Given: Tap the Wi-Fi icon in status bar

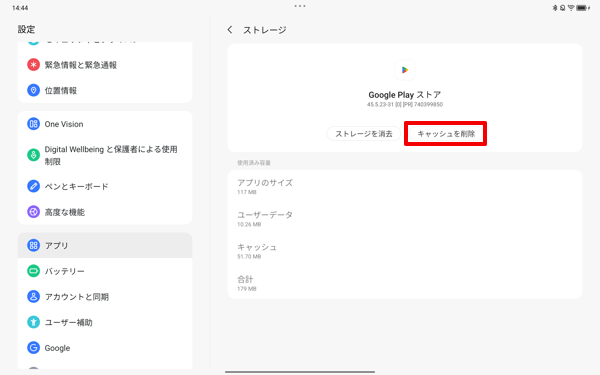Looking at the screenshot, I should pos(571,8).
